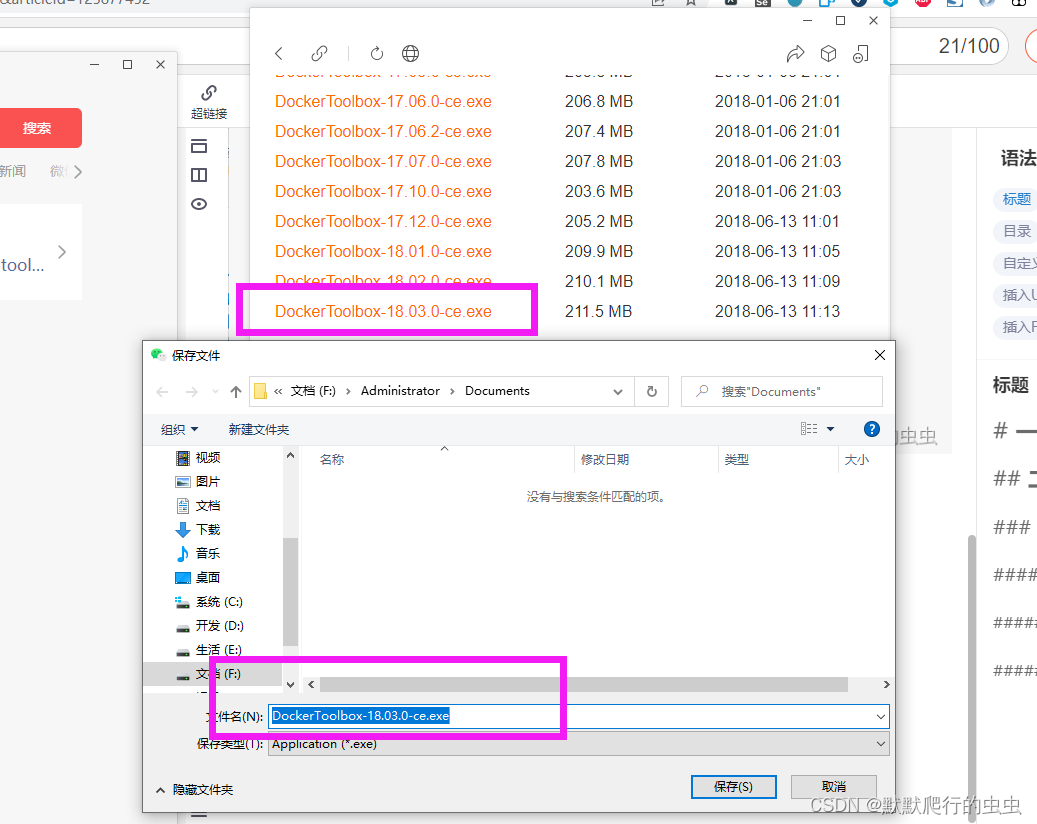The width and height of the screenshot is (1037, 824).
Task: Select 桌面 in the navigation tree
Action: pos(198,578)
